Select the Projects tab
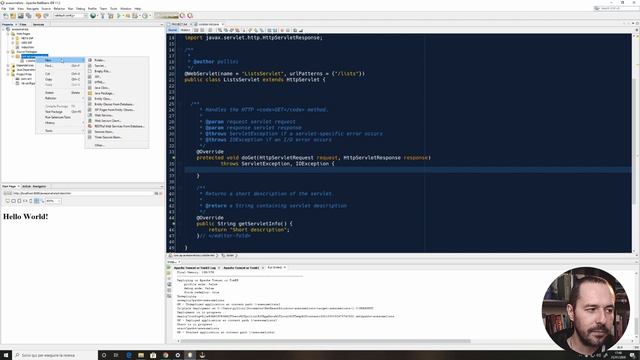 click(x=7, y=24)
